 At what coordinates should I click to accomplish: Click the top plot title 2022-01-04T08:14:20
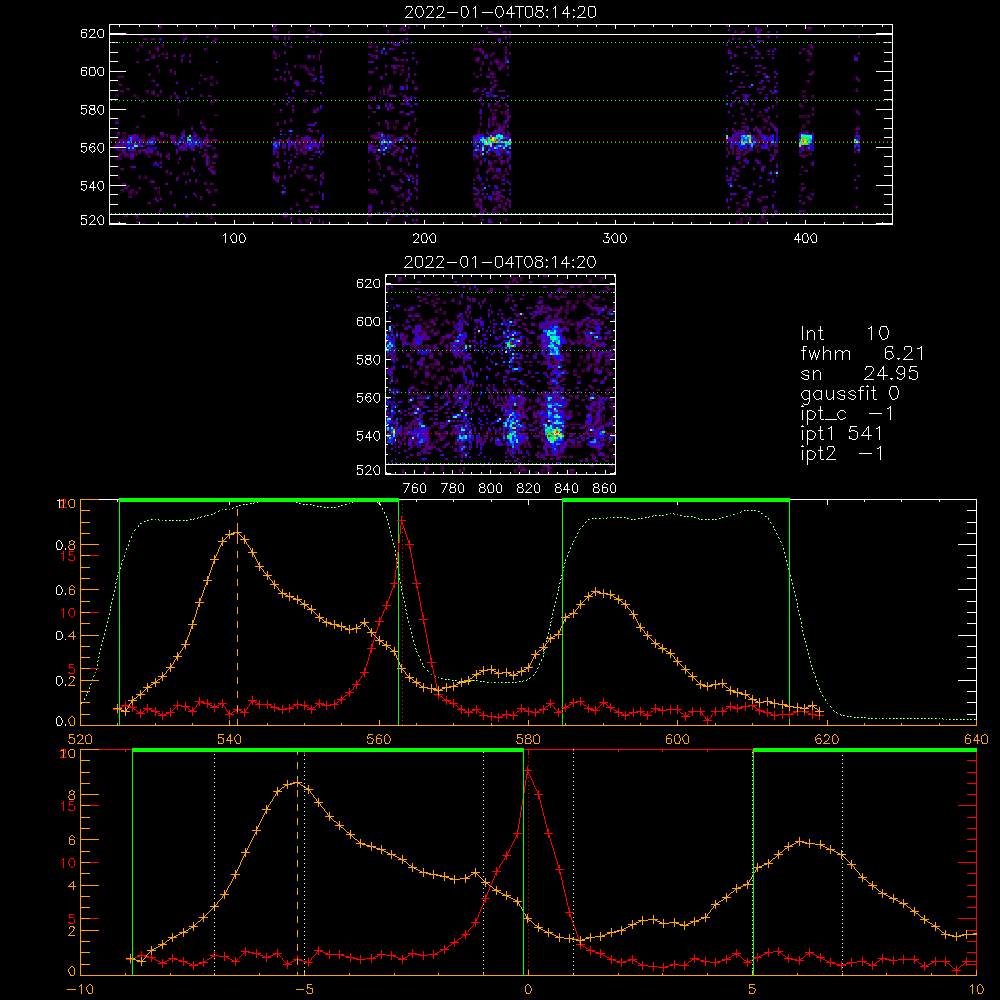(x=500, y=12)
